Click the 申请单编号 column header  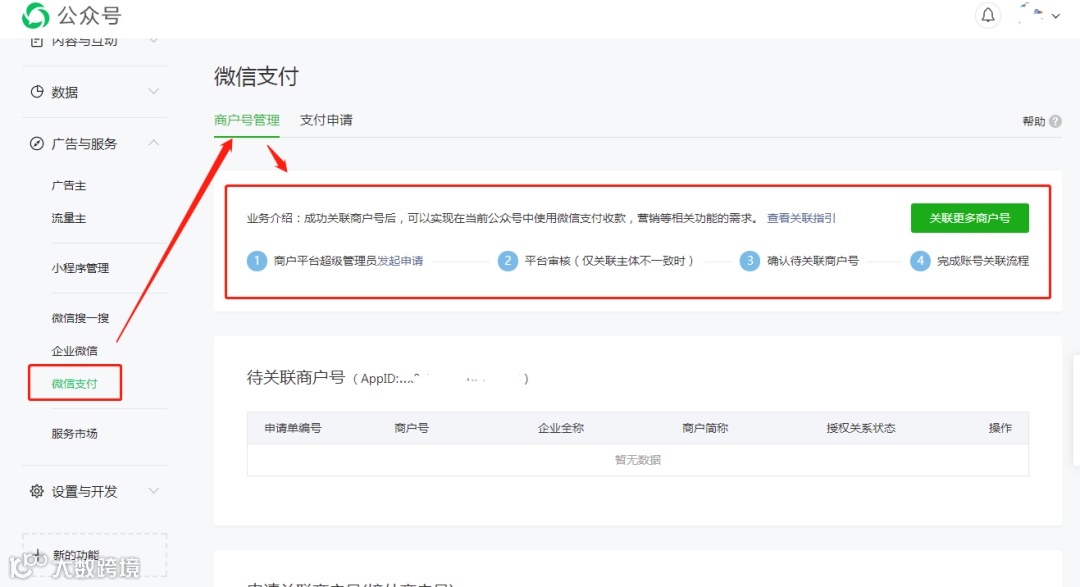pos(293,428)
